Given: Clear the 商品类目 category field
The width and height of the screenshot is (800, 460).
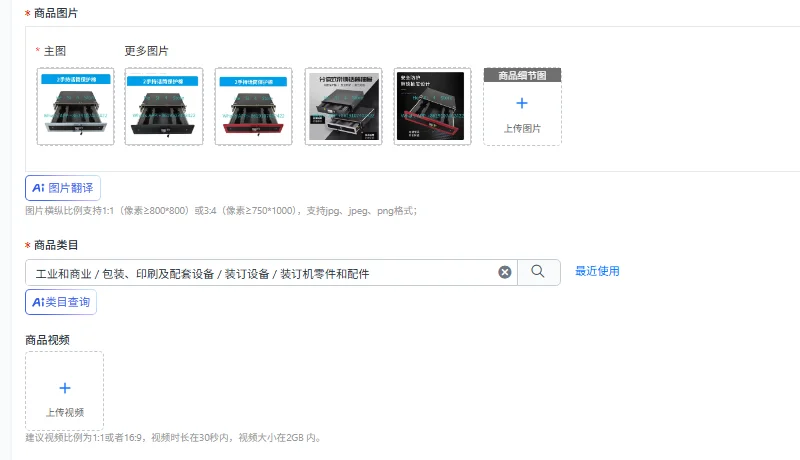Looking at the screenshot, I should (505, 272).
